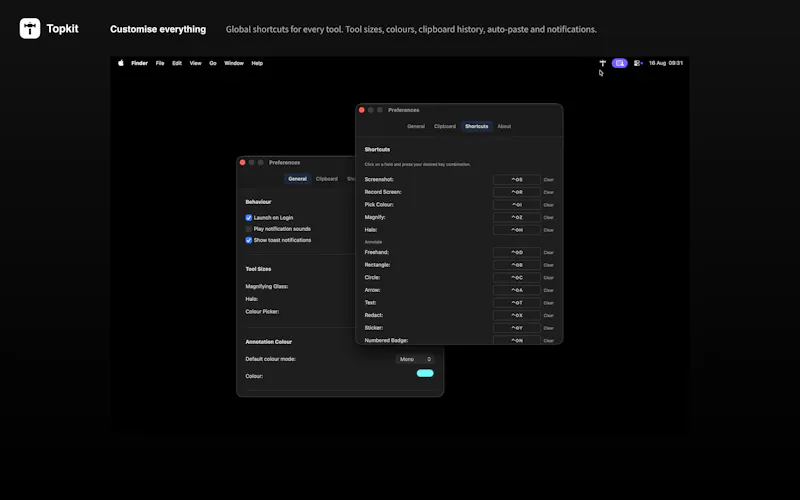Select Shortcuts tab in front Preferences window
800x500 pixels.
pos(477,127)
